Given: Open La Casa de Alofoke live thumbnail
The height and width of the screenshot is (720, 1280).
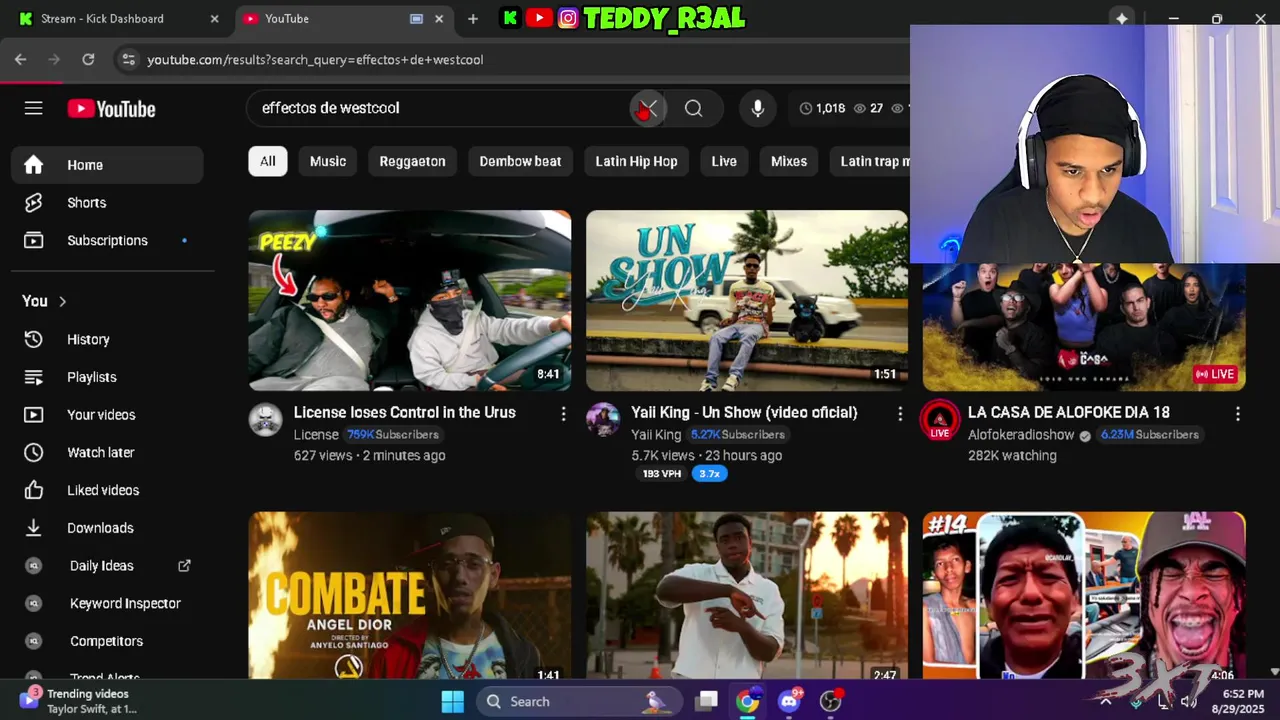Looking at the screenshot, I should tap(1084, 327).
